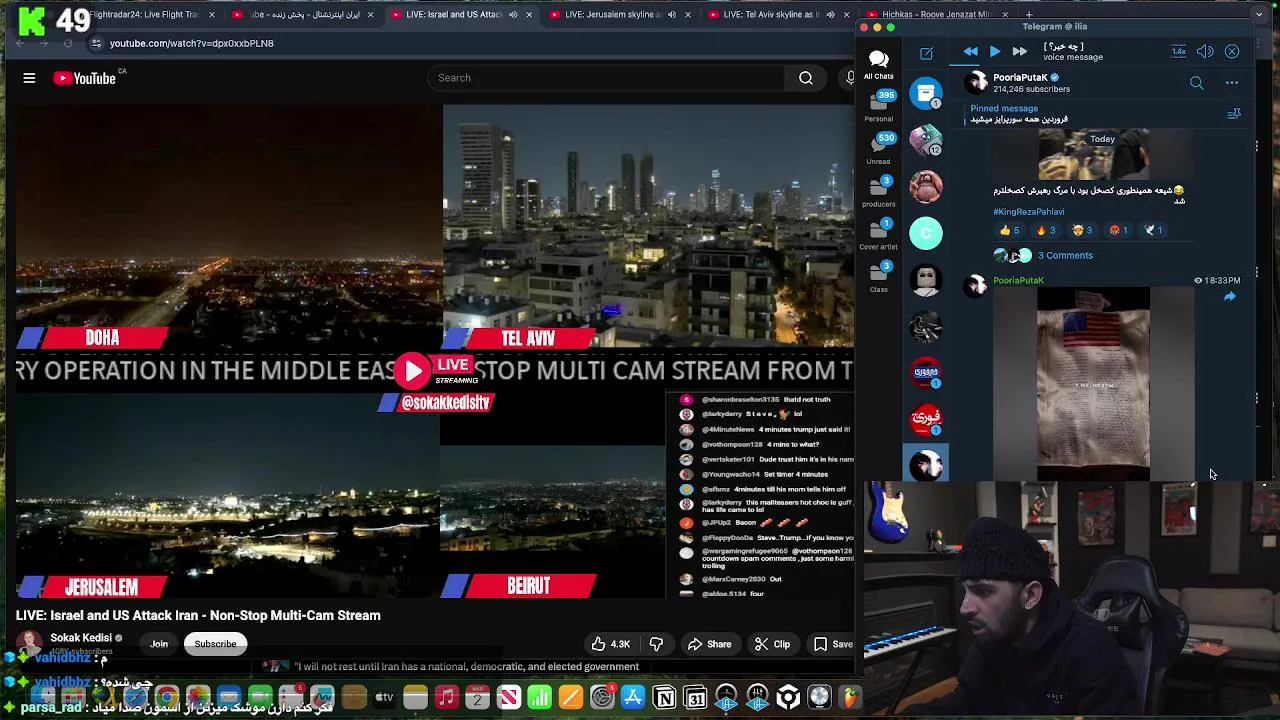Screen dimensions: 1280x720
Task: Open PooriaPutaK channel header info
Action: coord(1033,83)
